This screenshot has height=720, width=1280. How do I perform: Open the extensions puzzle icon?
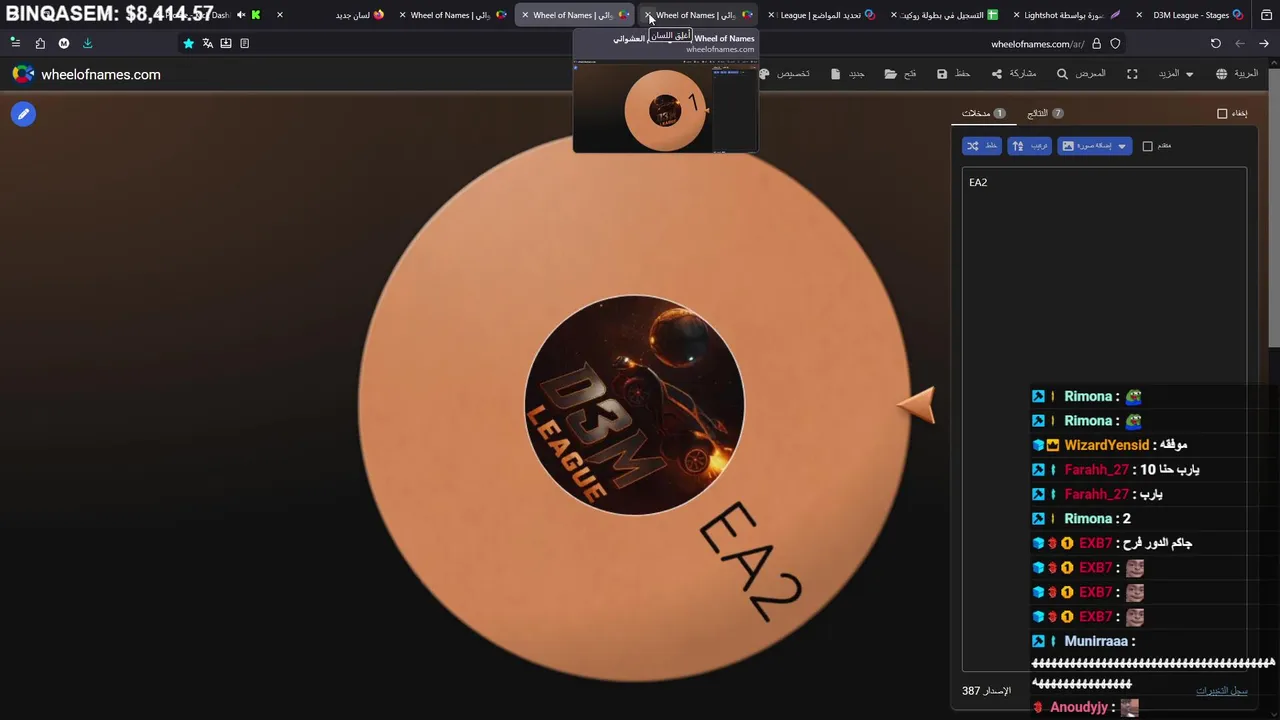40,43
